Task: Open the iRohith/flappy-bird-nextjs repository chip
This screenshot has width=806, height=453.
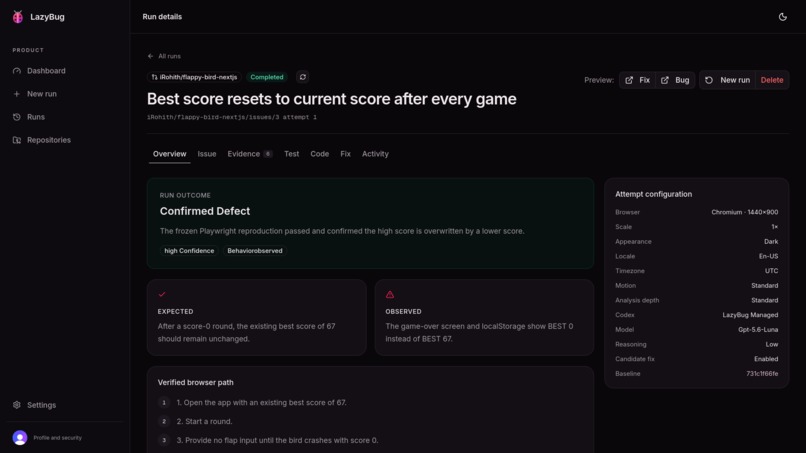Action: tap(194, 77)
